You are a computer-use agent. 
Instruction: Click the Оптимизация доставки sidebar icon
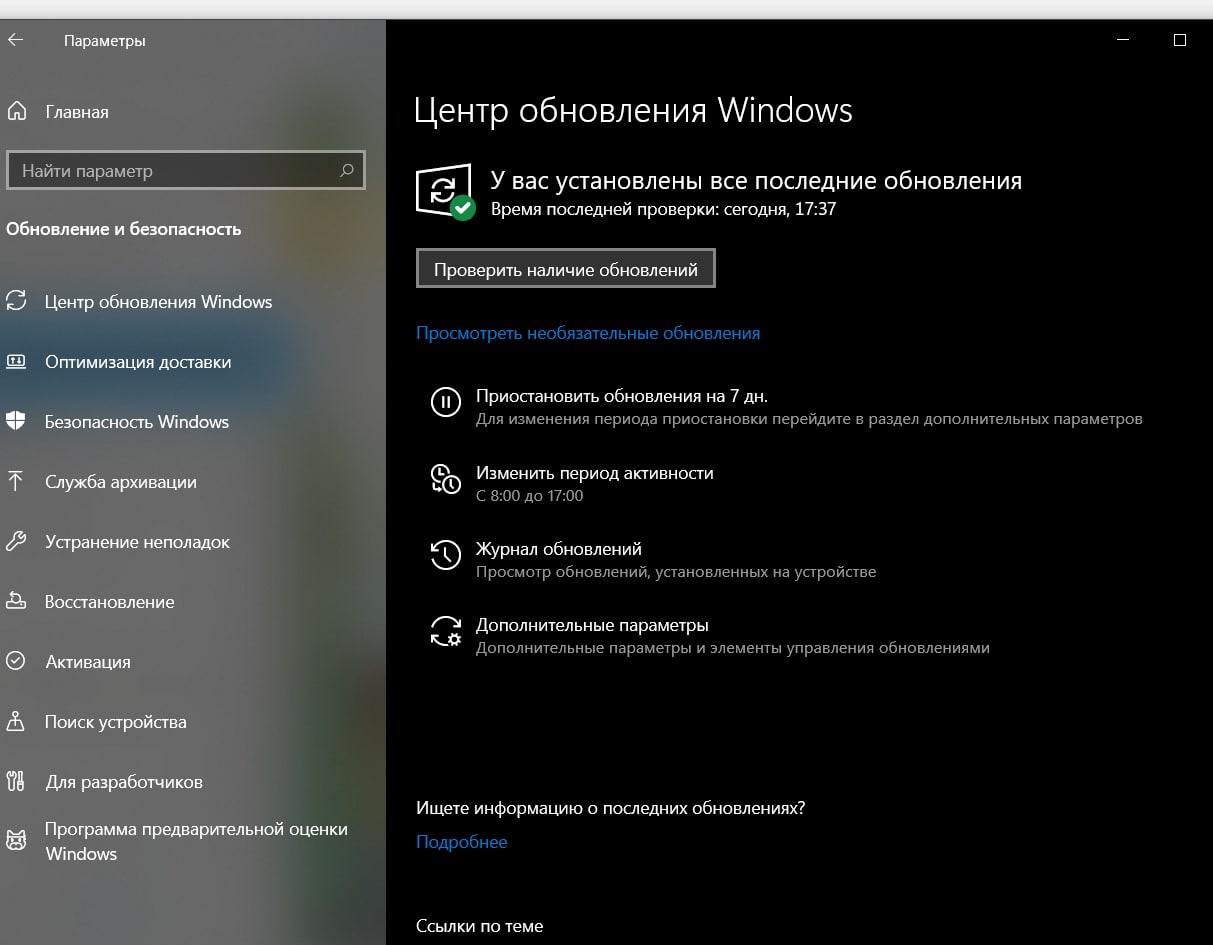click(x=15, y=361)
